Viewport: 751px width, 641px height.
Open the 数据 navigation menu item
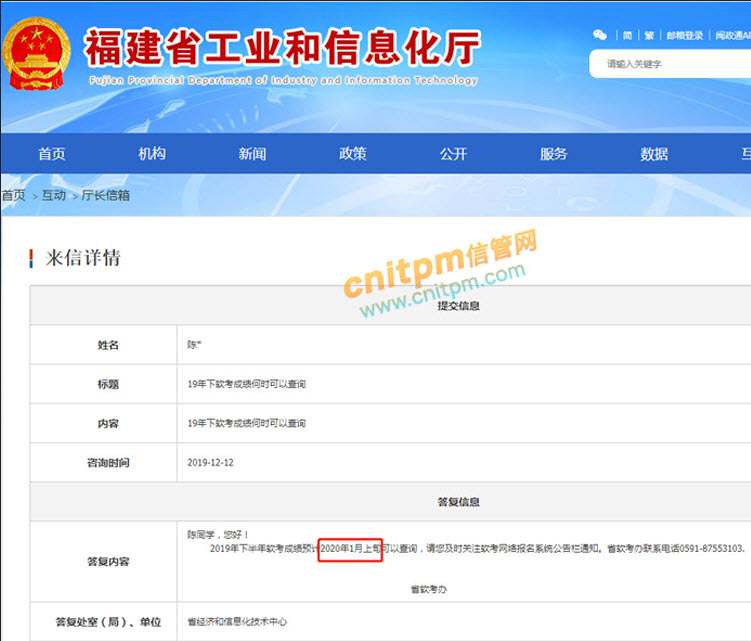[x=654, y=154]
